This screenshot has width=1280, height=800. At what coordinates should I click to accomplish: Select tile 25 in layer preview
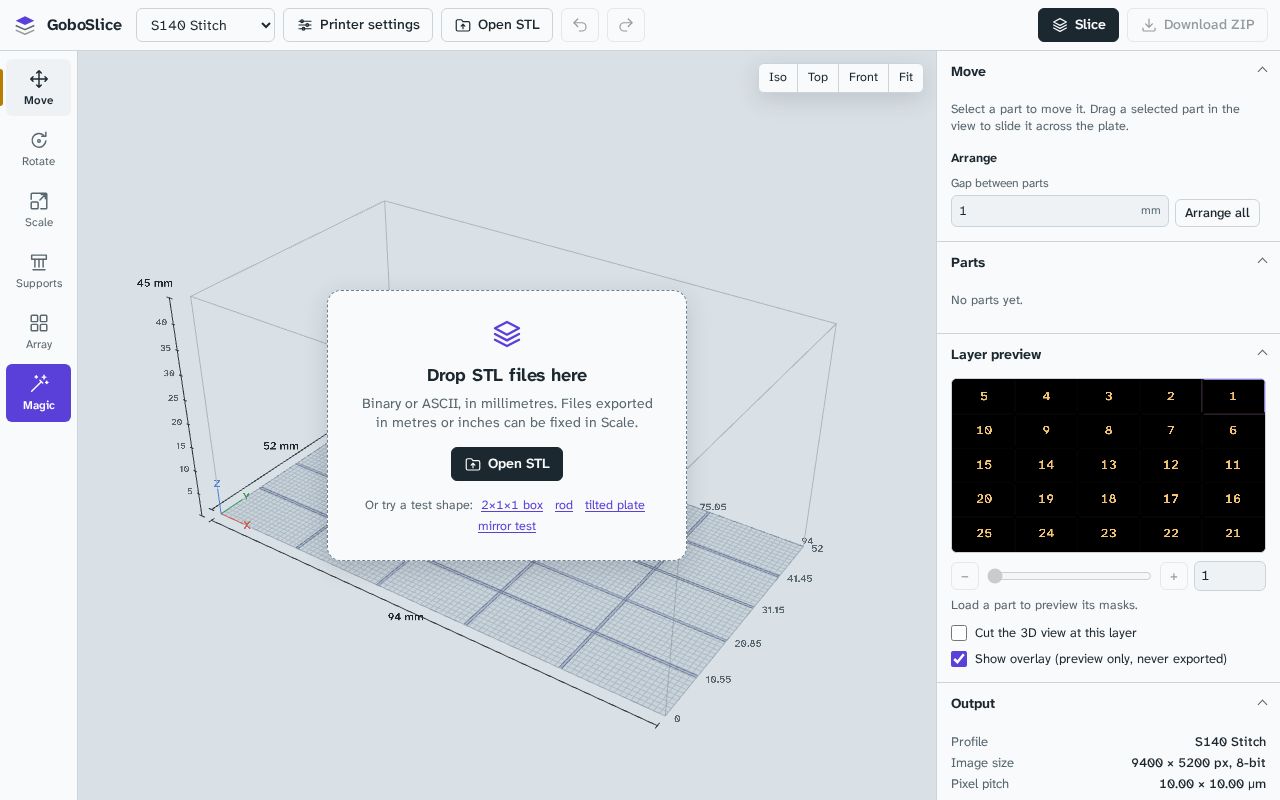[x=984, y=533]
